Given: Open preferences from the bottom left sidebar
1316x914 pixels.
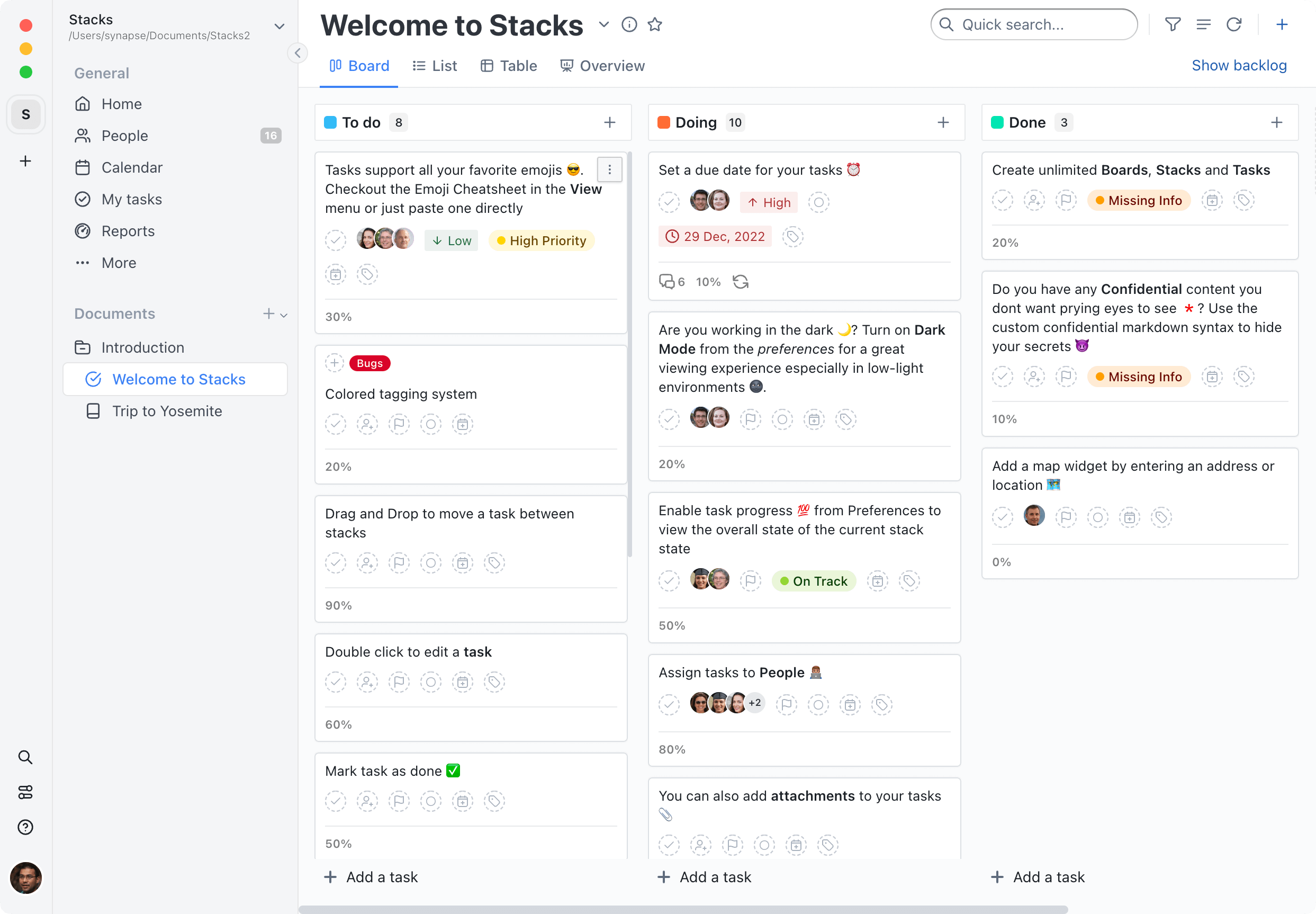Looking at the screenshot, I should 25,792.
